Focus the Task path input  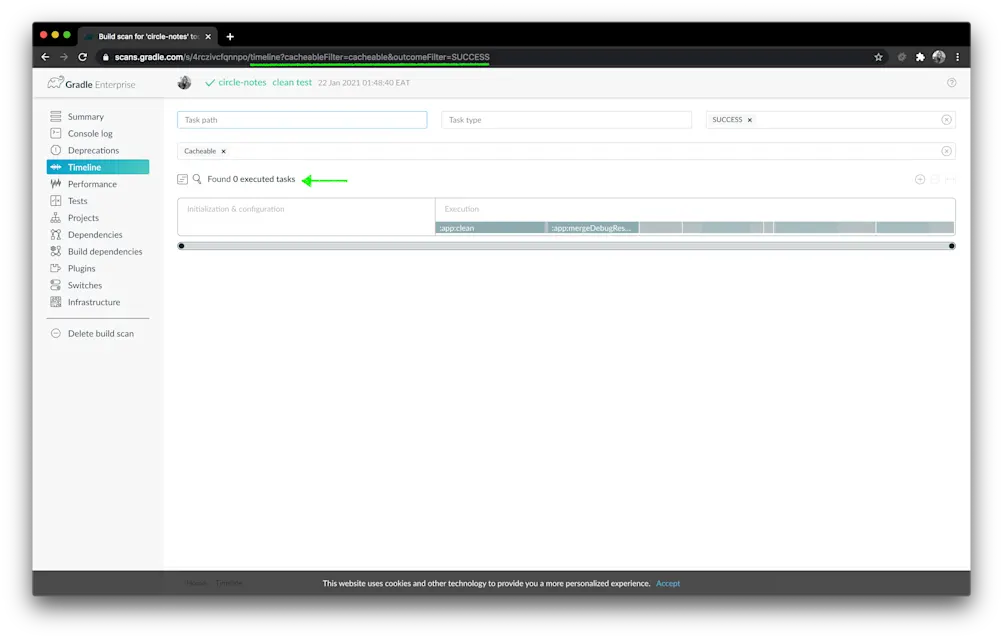(x=302, y=120)
